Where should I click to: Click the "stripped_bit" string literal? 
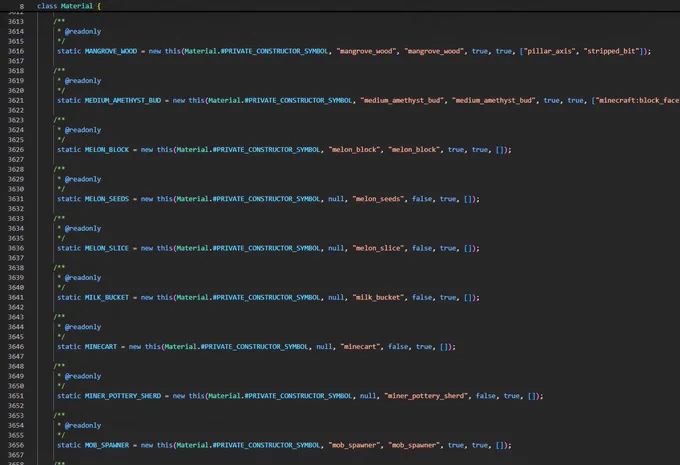(x=611, y=51)
